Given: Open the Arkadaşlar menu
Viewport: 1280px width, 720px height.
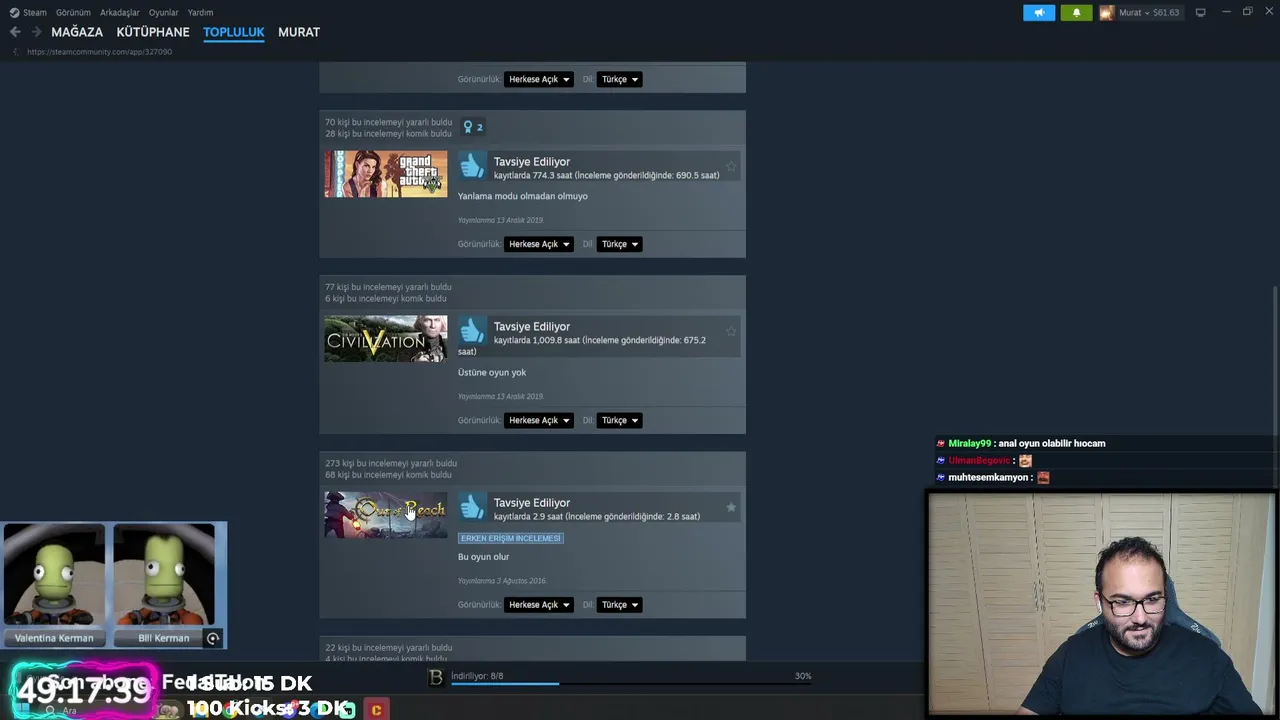Looking at the screenshot, I should point(120,12).
